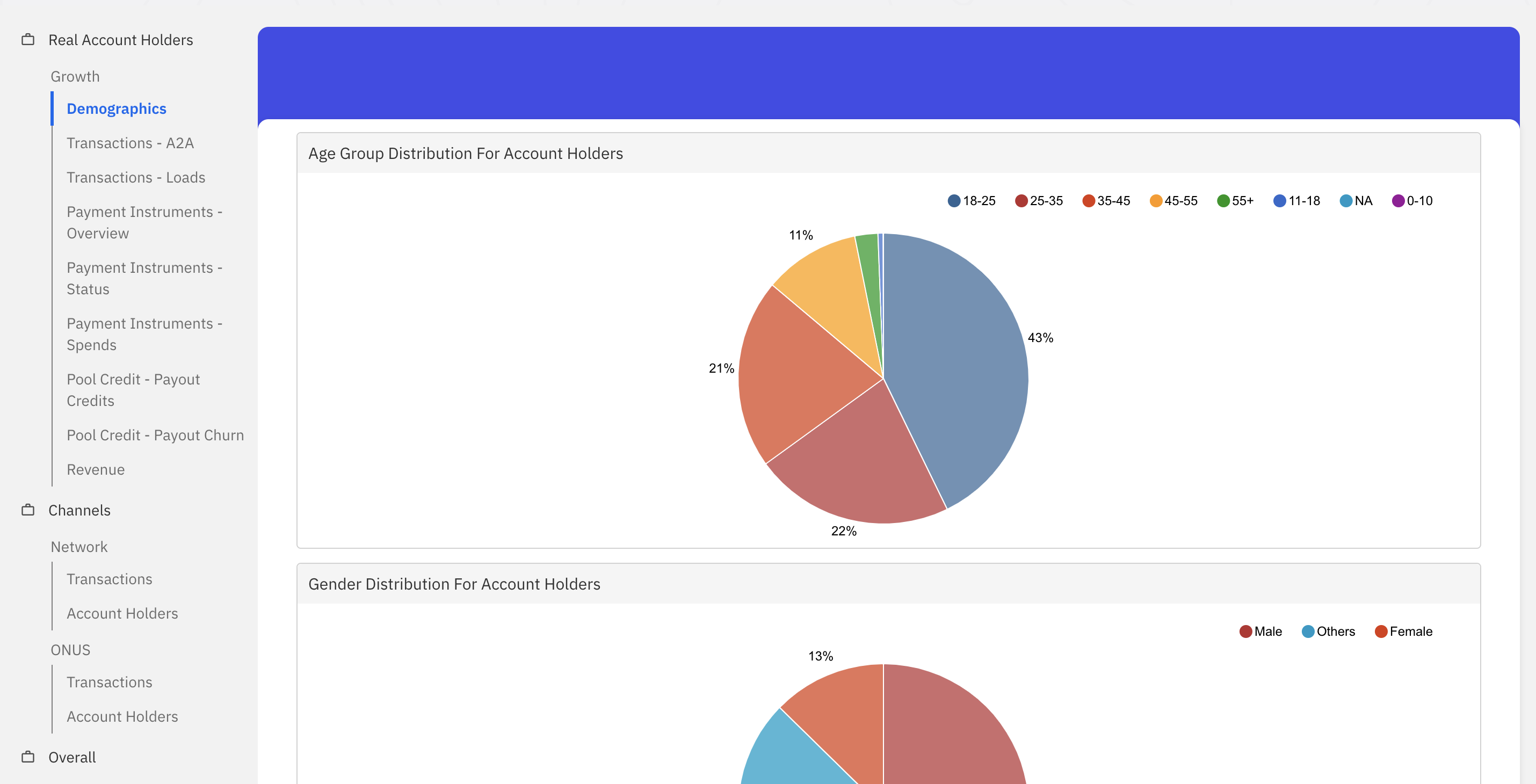The width and height of the screenshot is (1536, 784).
Task: Click the Channels briefcase icon
Action: (28, 510)
